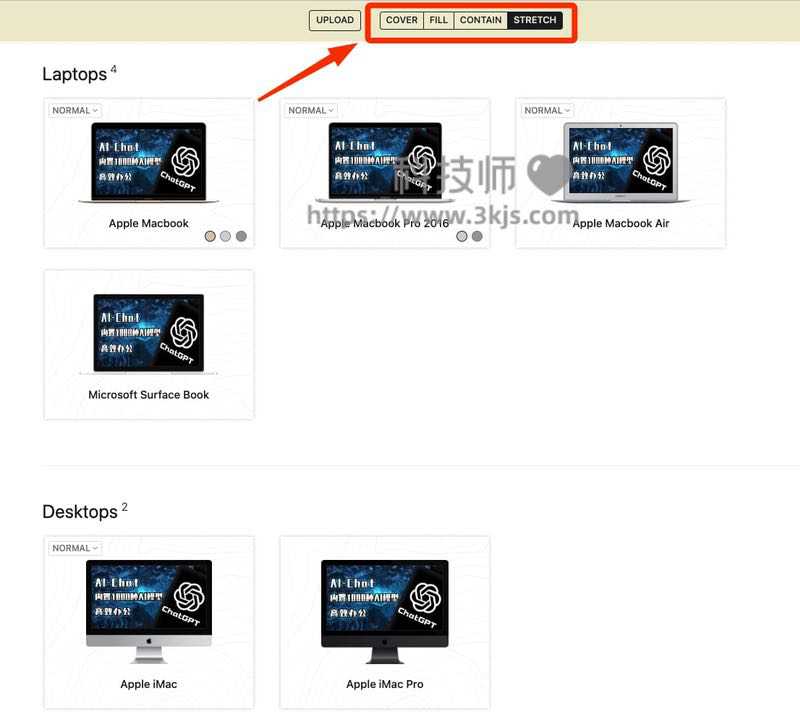Expand the NORMAL dropdown on Apple iMac card
Image resolution: width=800 pixels, height=722 pixels.
pos(75,548)
